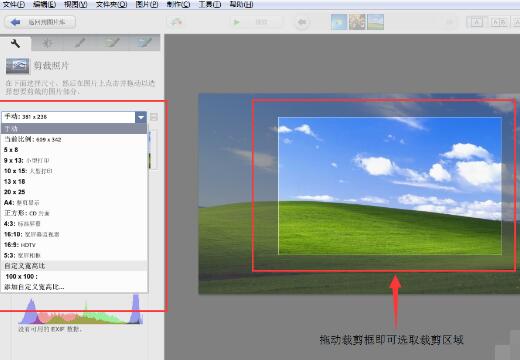Select the highlighted 手动 option

74,129
